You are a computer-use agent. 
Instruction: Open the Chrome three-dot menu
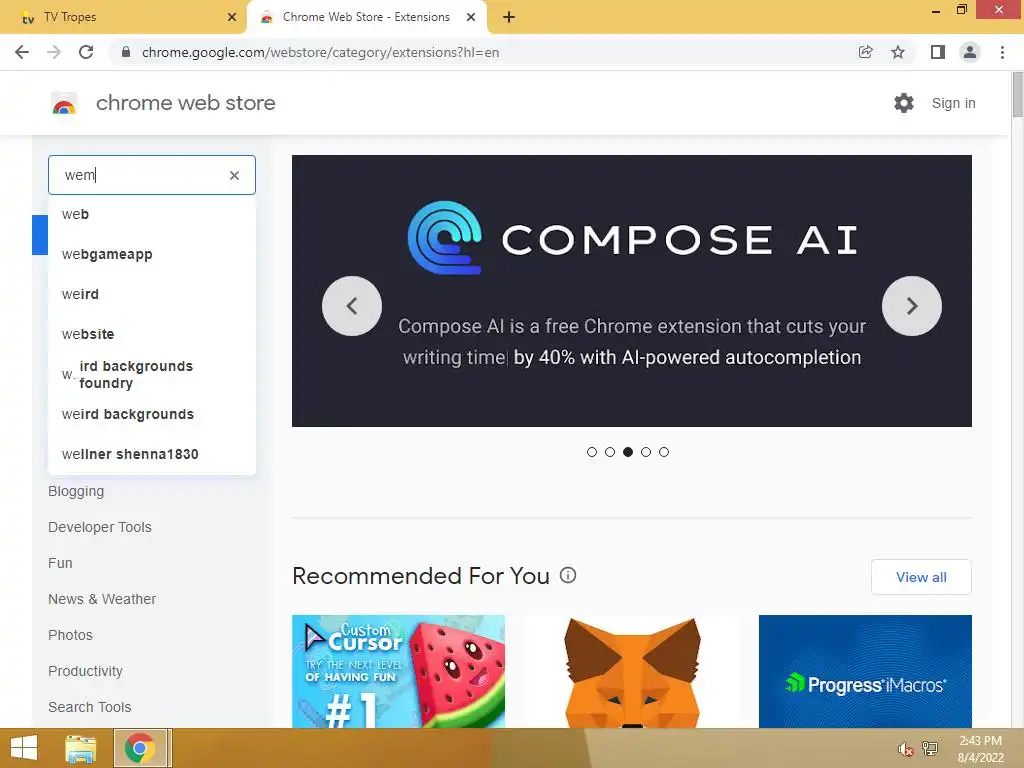[1002, 52]
